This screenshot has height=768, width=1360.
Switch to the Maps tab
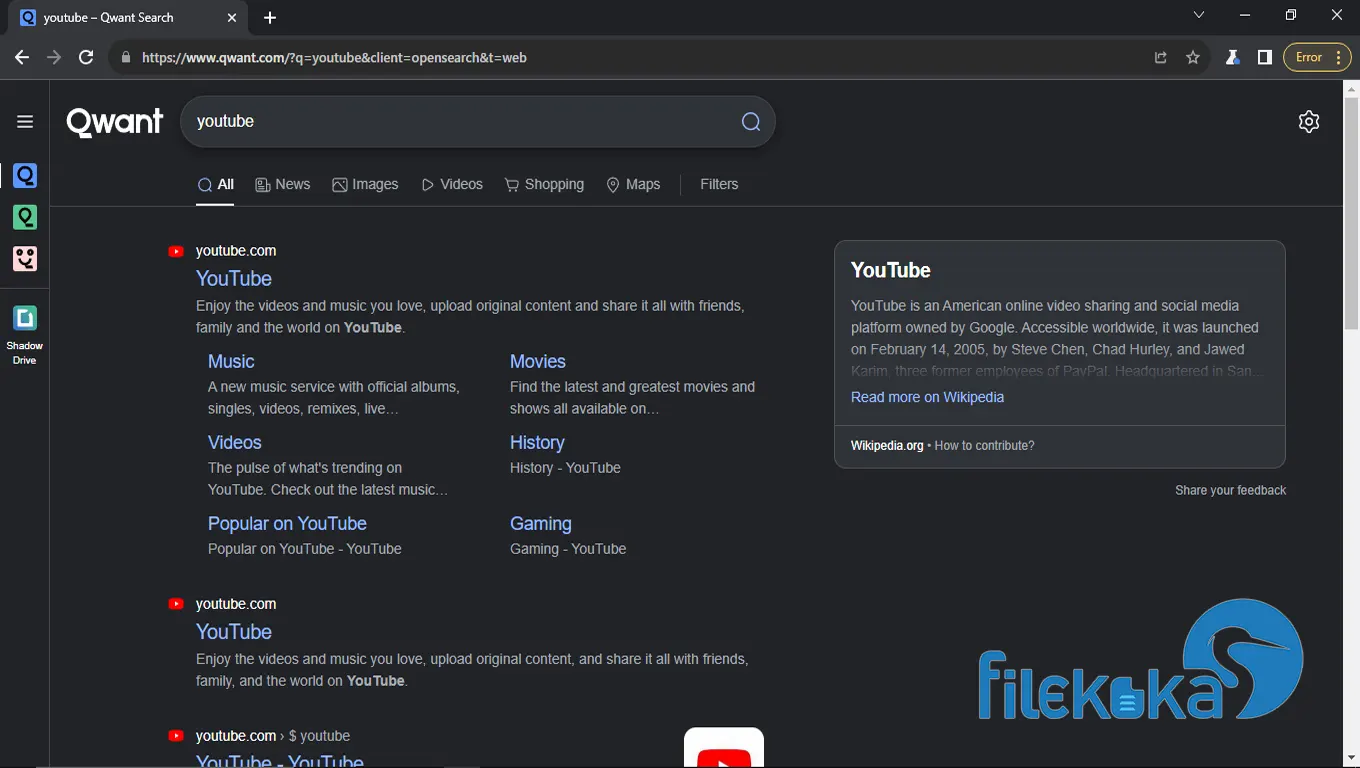click(633, 185)
